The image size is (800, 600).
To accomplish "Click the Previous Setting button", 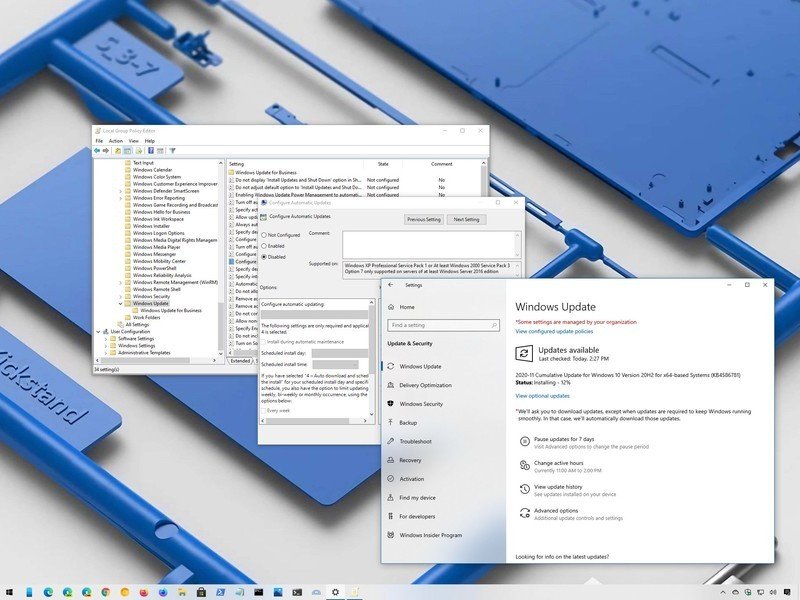I will [423, 219].
